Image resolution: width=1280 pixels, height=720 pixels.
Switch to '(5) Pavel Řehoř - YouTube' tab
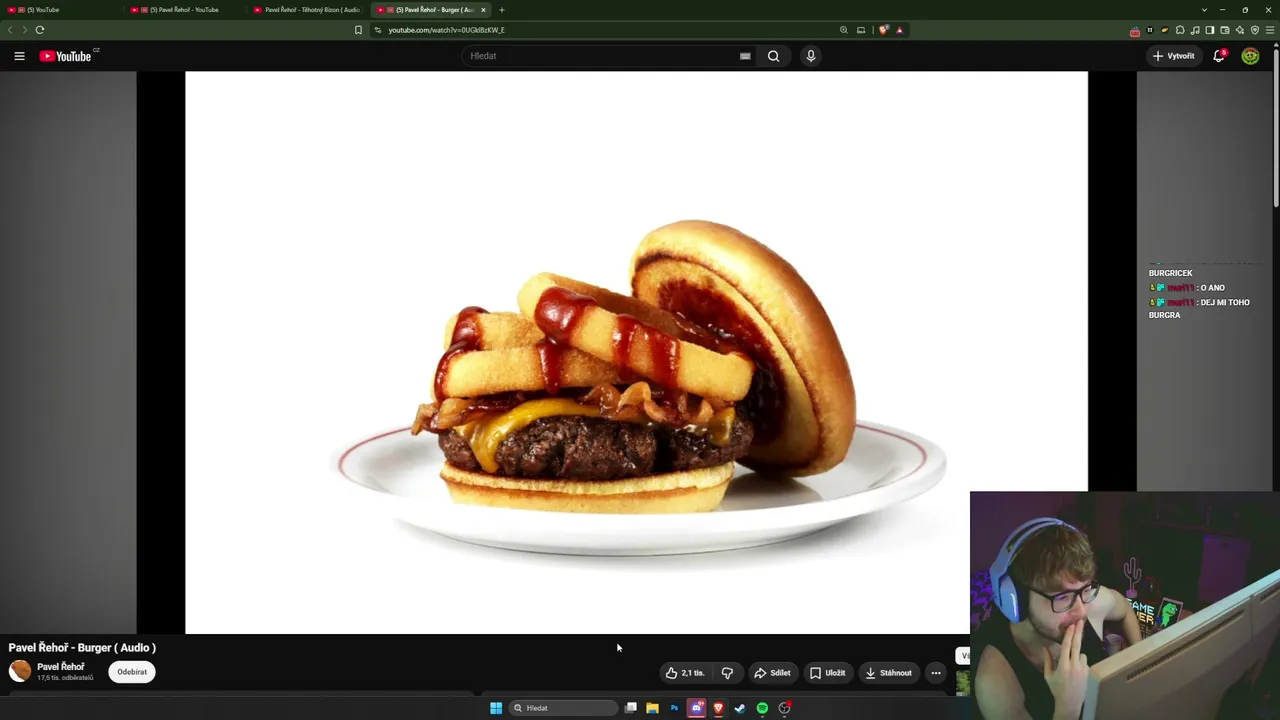(x=185, y=10)
